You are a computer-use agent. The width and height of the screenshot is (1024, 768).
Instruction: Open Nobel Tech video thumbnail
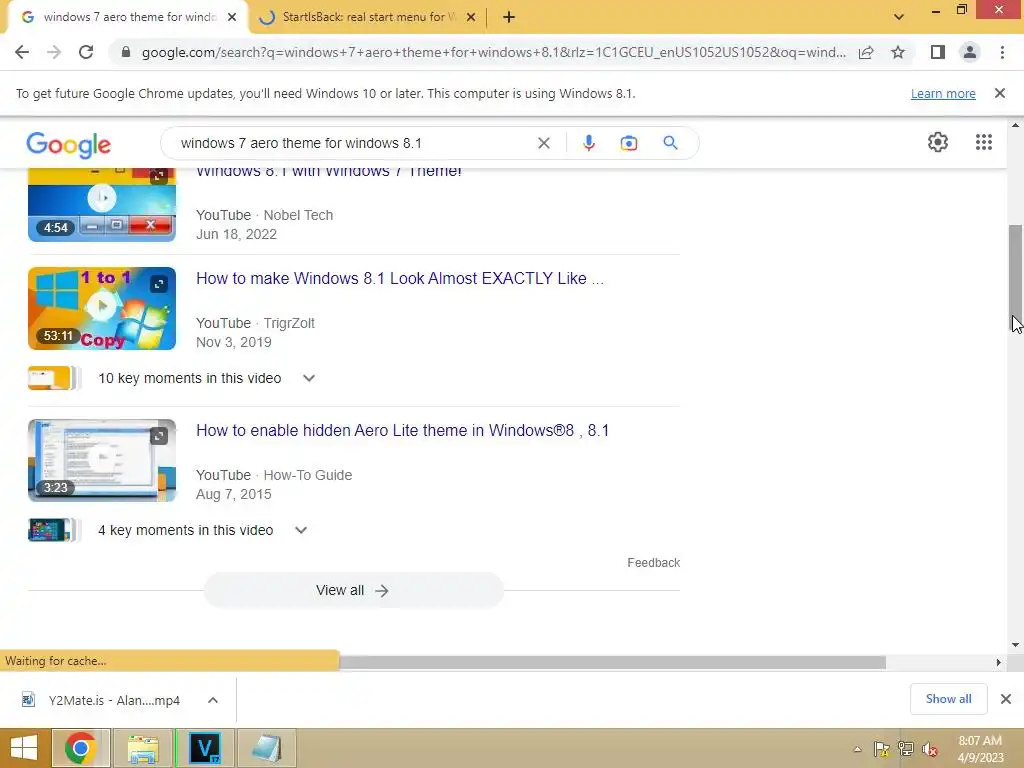coord(102,205)
